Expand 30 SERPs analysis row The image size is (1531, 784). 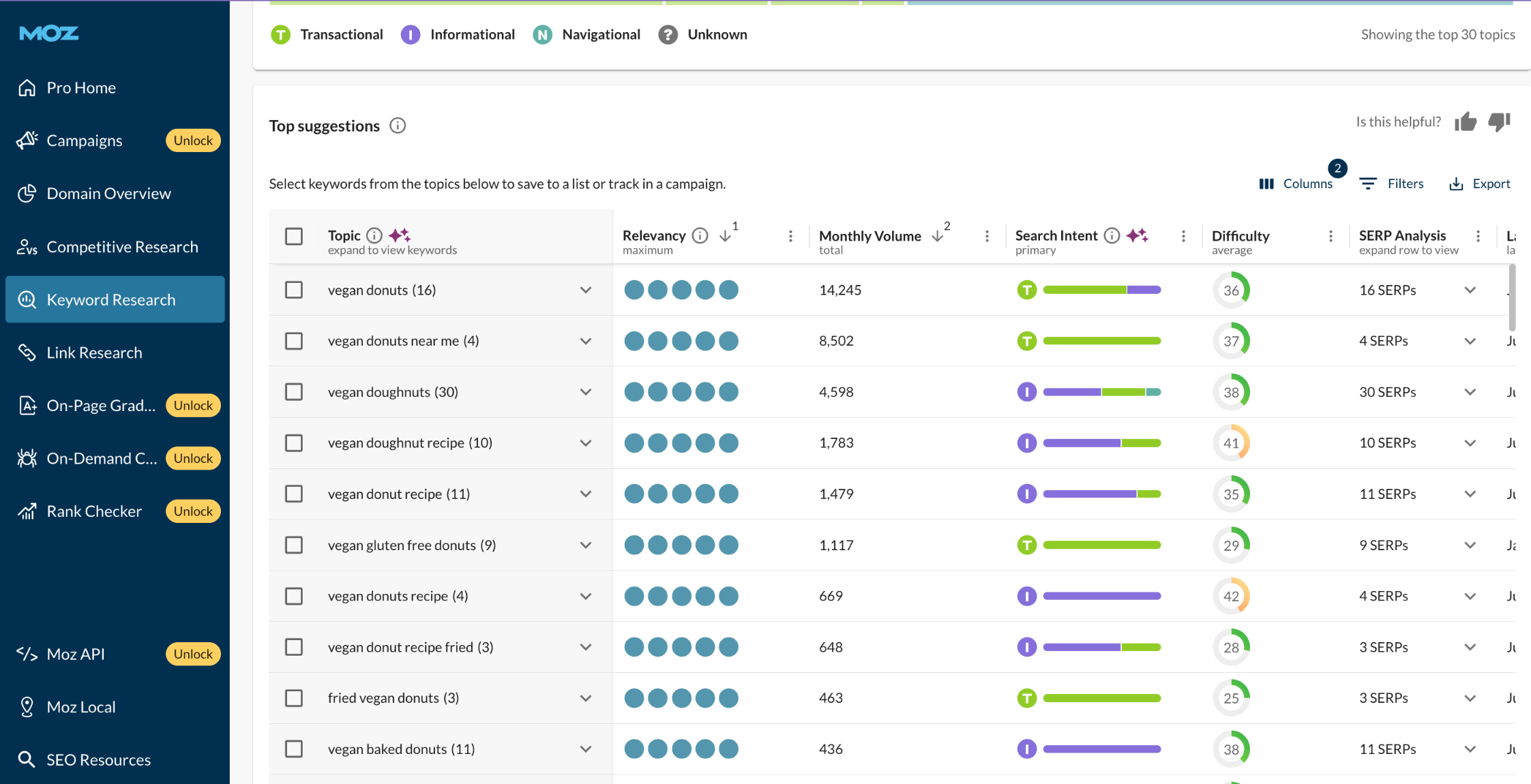coord(1470,392)
